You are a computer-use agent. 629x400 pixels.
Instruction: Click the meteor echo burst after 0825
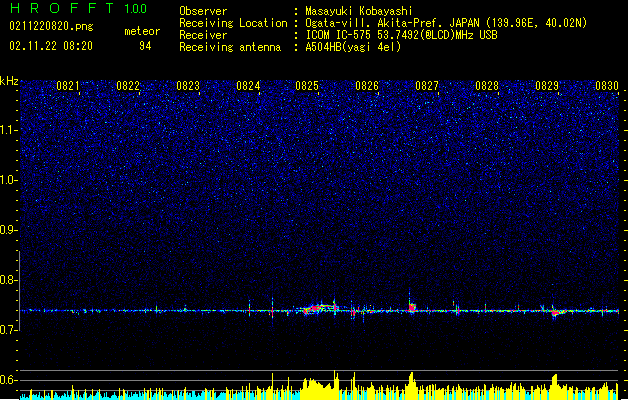(x=319, y=309)
